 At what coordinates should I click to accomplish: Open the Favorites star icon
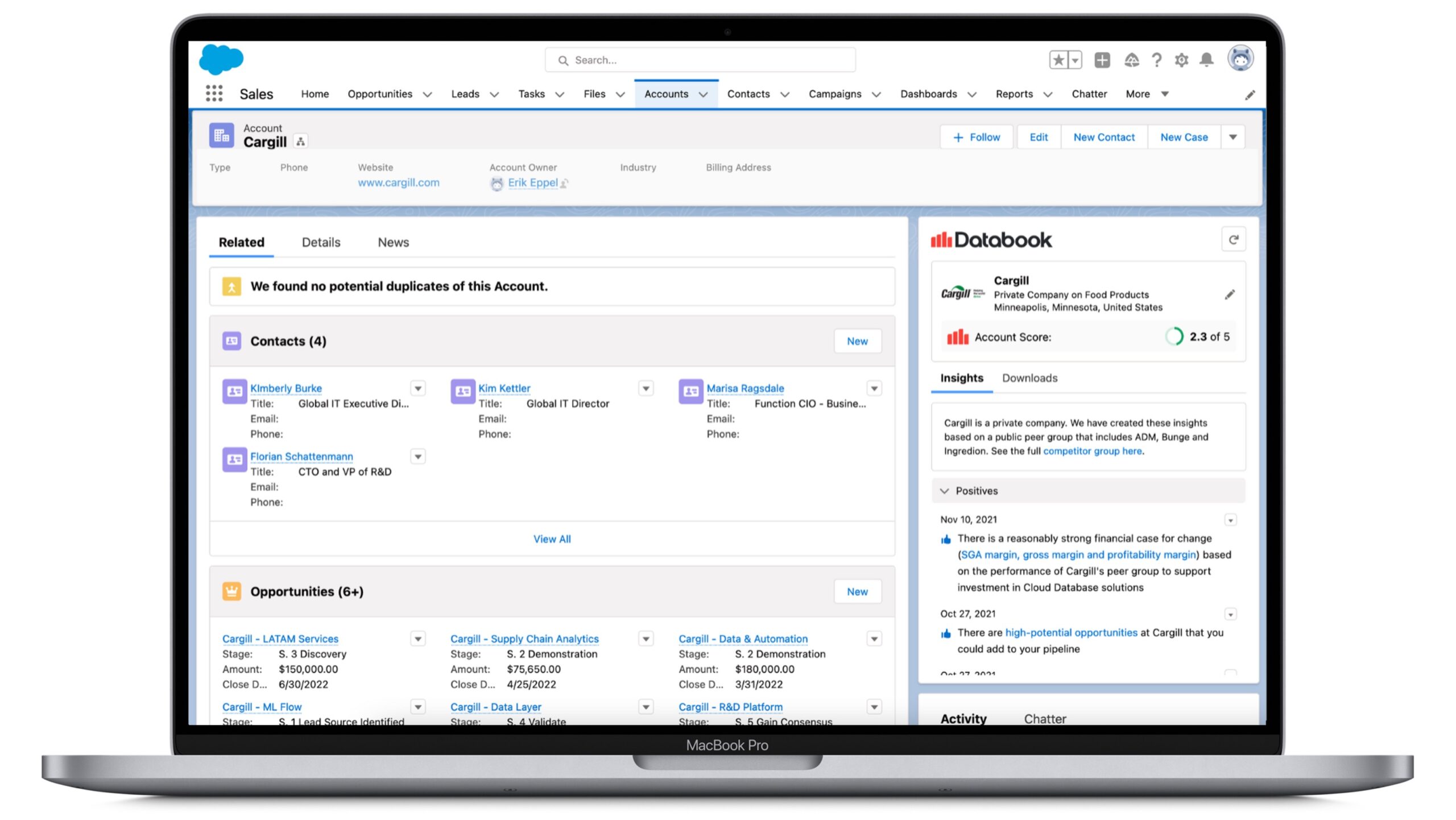(x=1058, y=60)
